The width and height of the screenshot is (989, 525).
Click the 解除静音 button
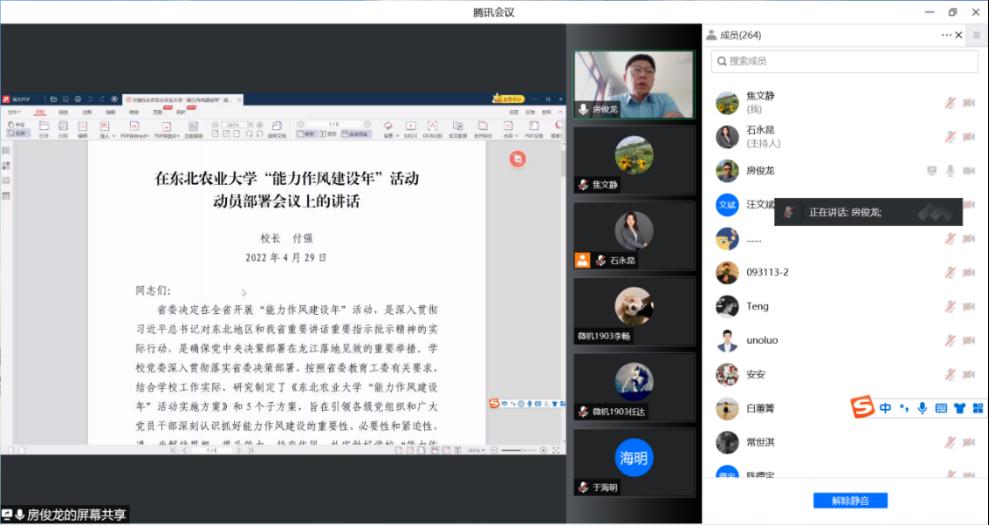(850, 500)
